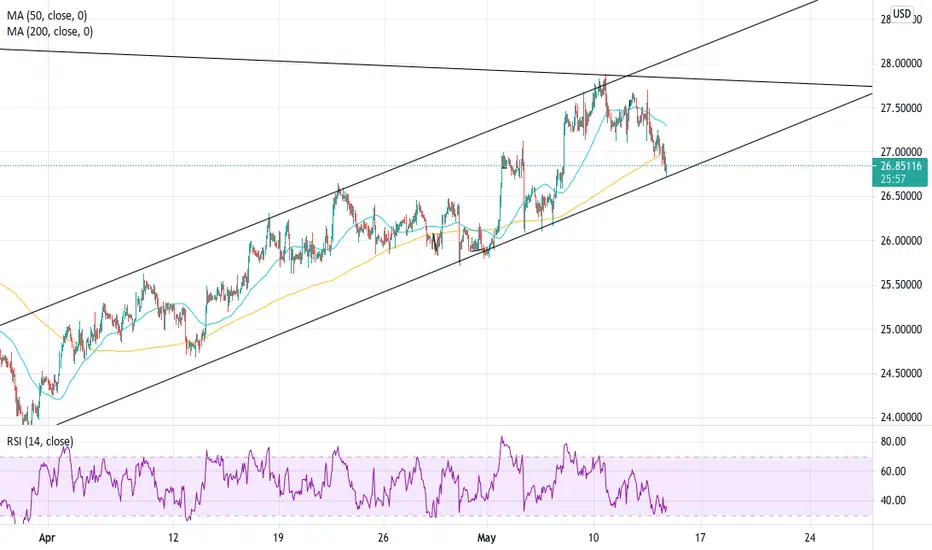Click the 12 date label on time axis
This screenshot has width=932, height=550.
pyautogui.click(x=173, y=538)
